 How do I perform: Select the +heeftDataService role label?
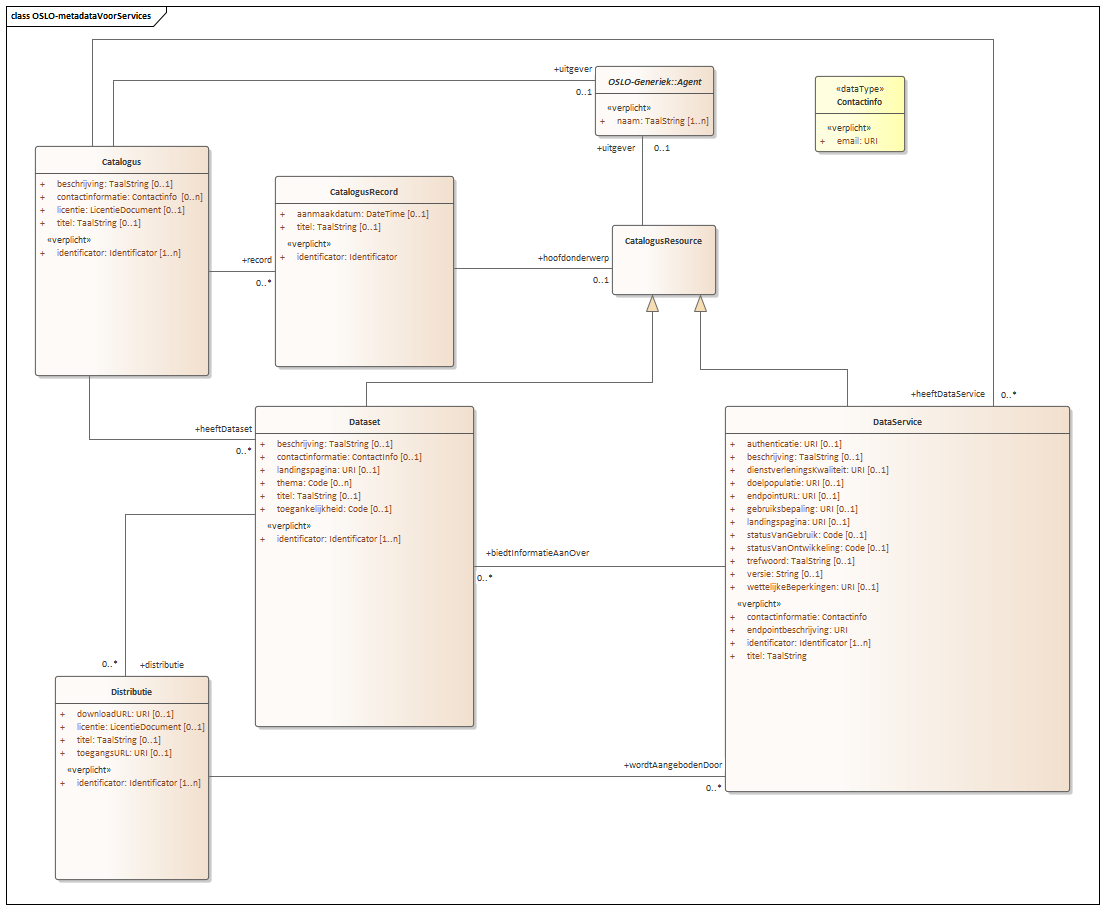[948, 394]
